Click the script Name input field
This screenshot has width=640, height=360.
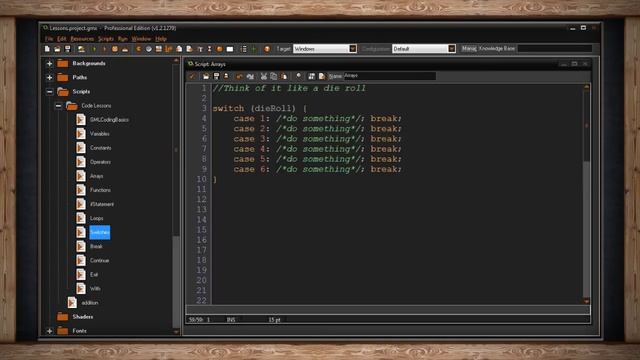pyautogui.click(x=389, y=76)
